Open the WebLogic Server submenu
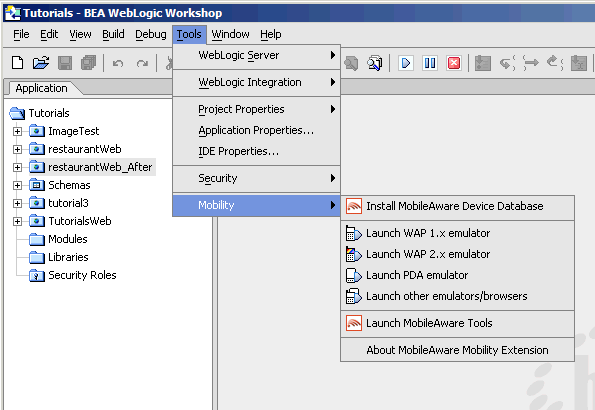 [x=257, y=55]
